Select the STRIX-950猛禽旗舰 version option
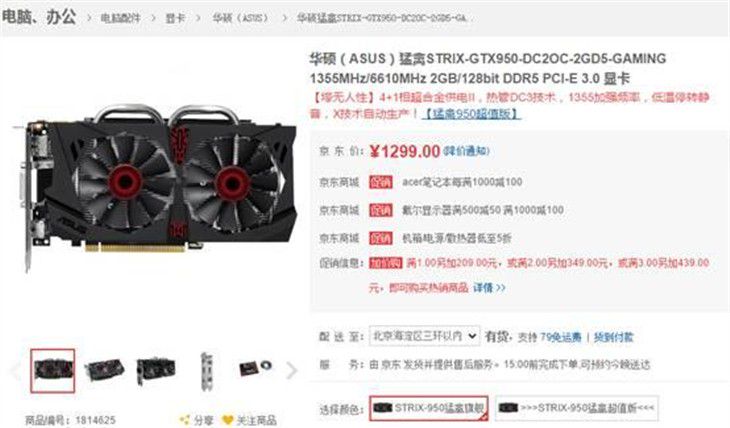The height and width of the screenshot is (428, 730). 429,408
